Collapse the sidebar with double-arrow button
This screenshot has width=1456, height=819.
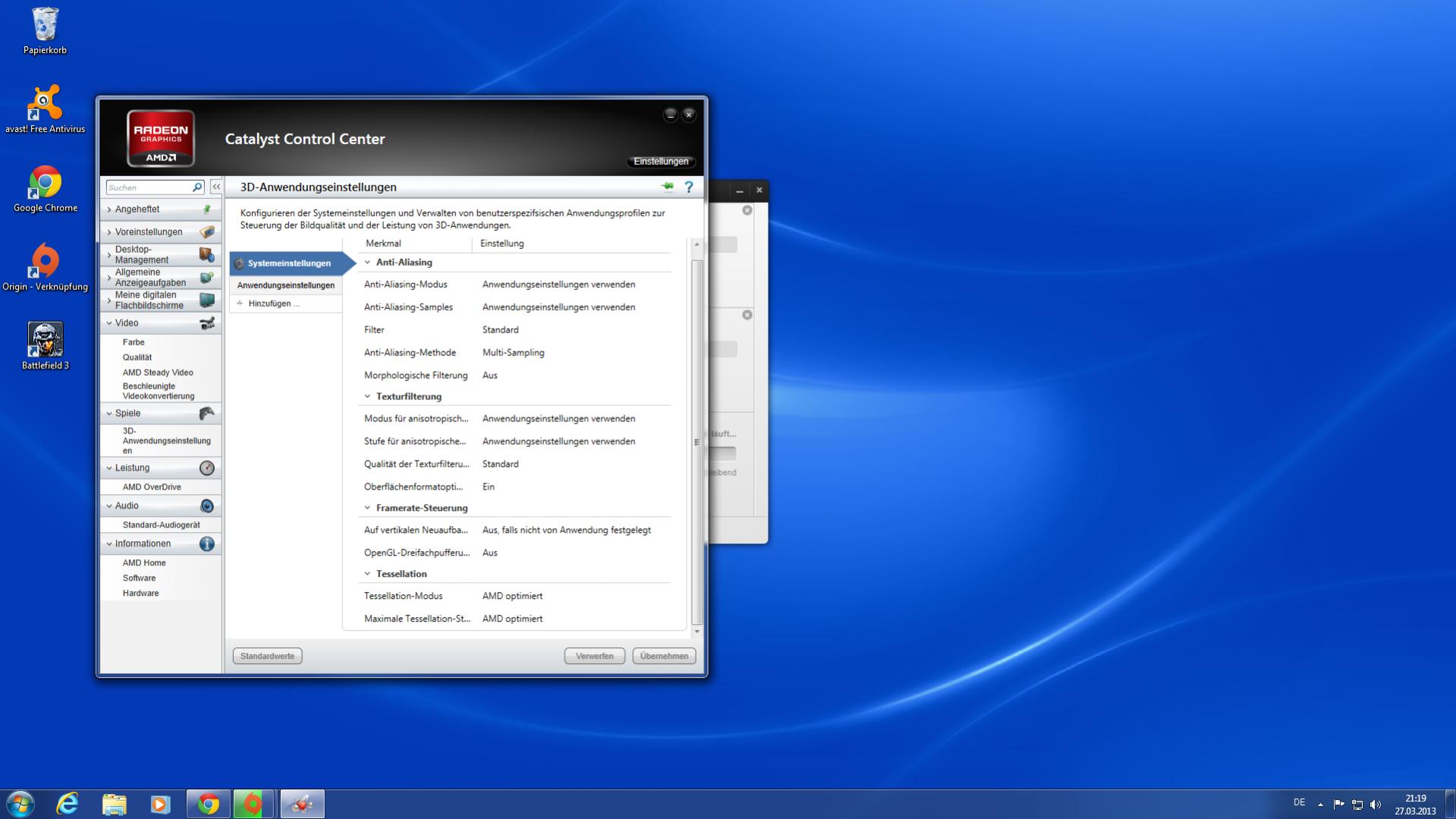[x=216, y=187]
